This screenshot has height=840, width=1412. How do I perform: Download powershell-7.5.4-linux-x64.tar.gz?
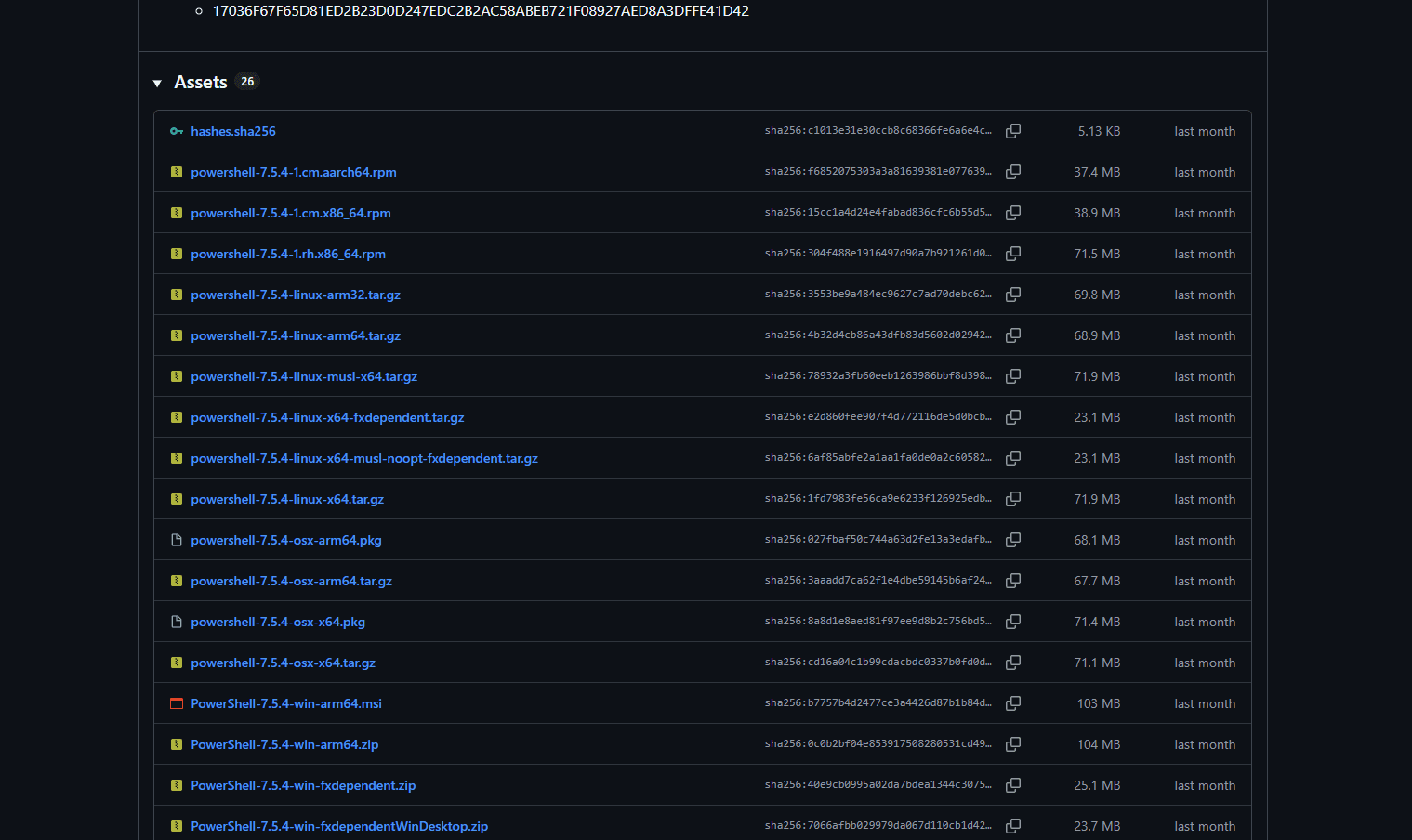[x=287, y=499]
